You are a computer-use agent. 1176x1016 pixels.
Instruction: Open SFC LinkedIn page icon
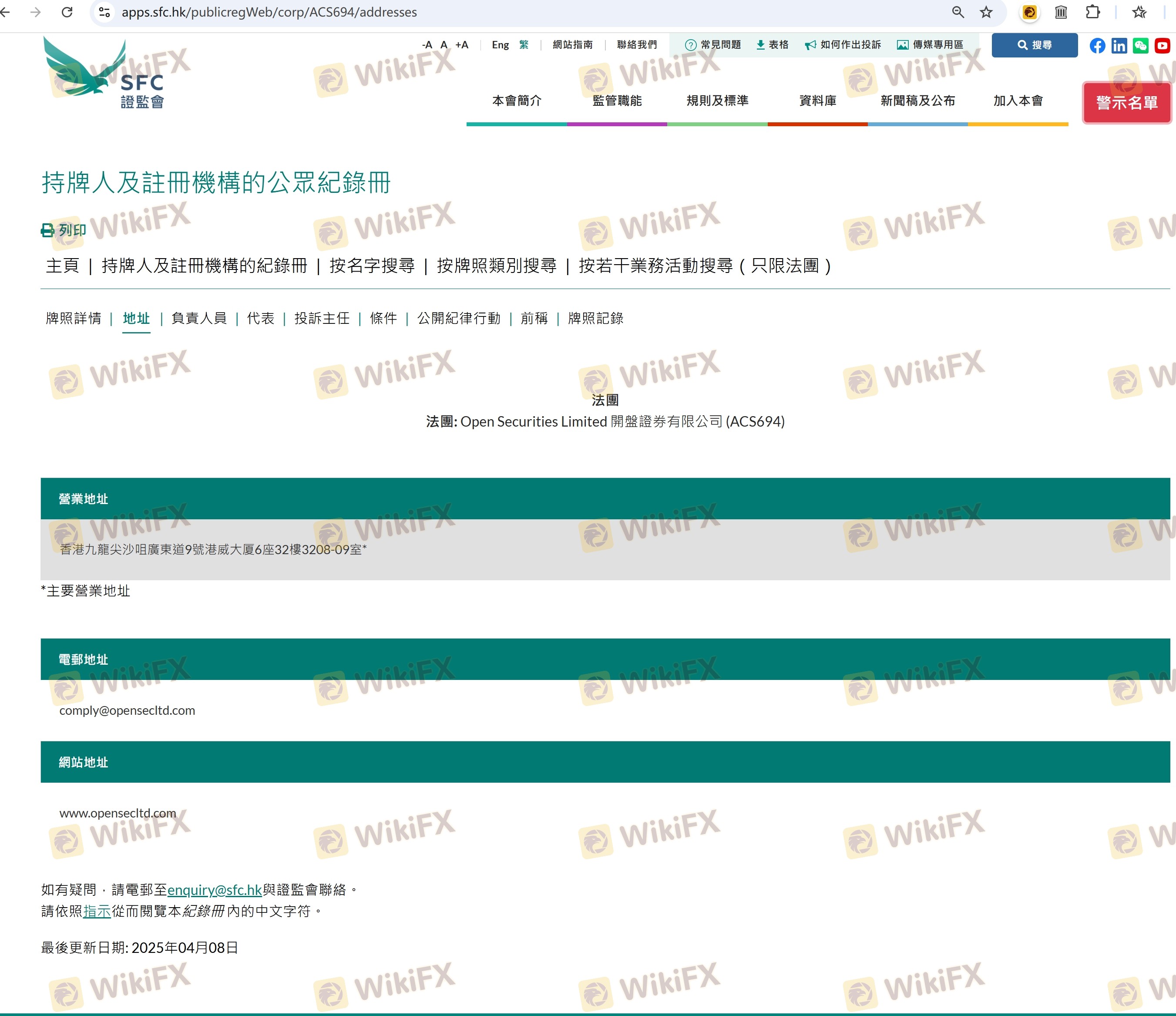point(1119,45)
